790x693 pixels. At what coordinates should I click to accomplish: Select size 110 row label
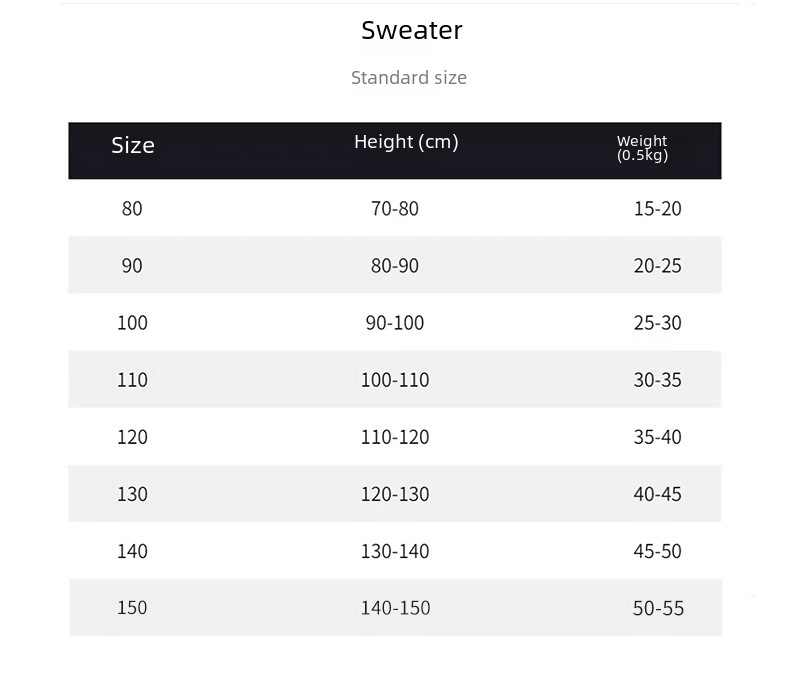coord(132,380)
